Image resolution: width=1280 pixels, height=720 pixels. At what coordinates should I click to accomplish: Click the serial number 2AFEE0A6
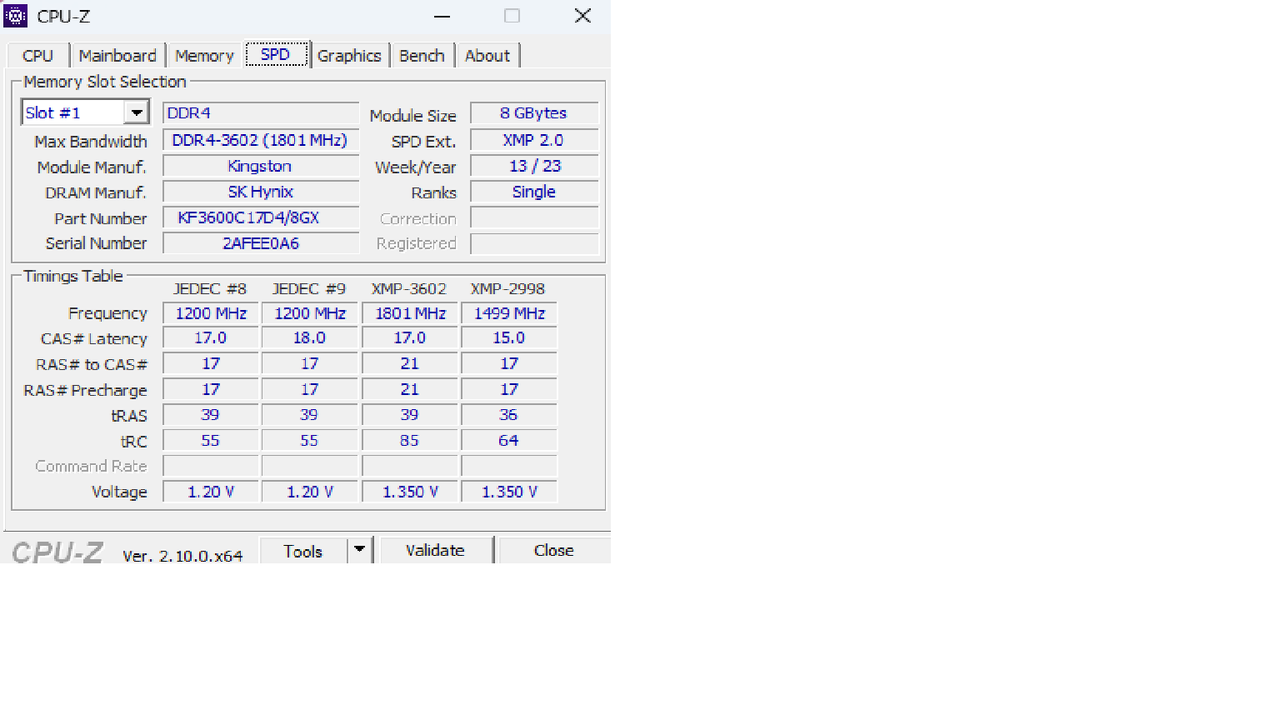click(x=260, y=243)
